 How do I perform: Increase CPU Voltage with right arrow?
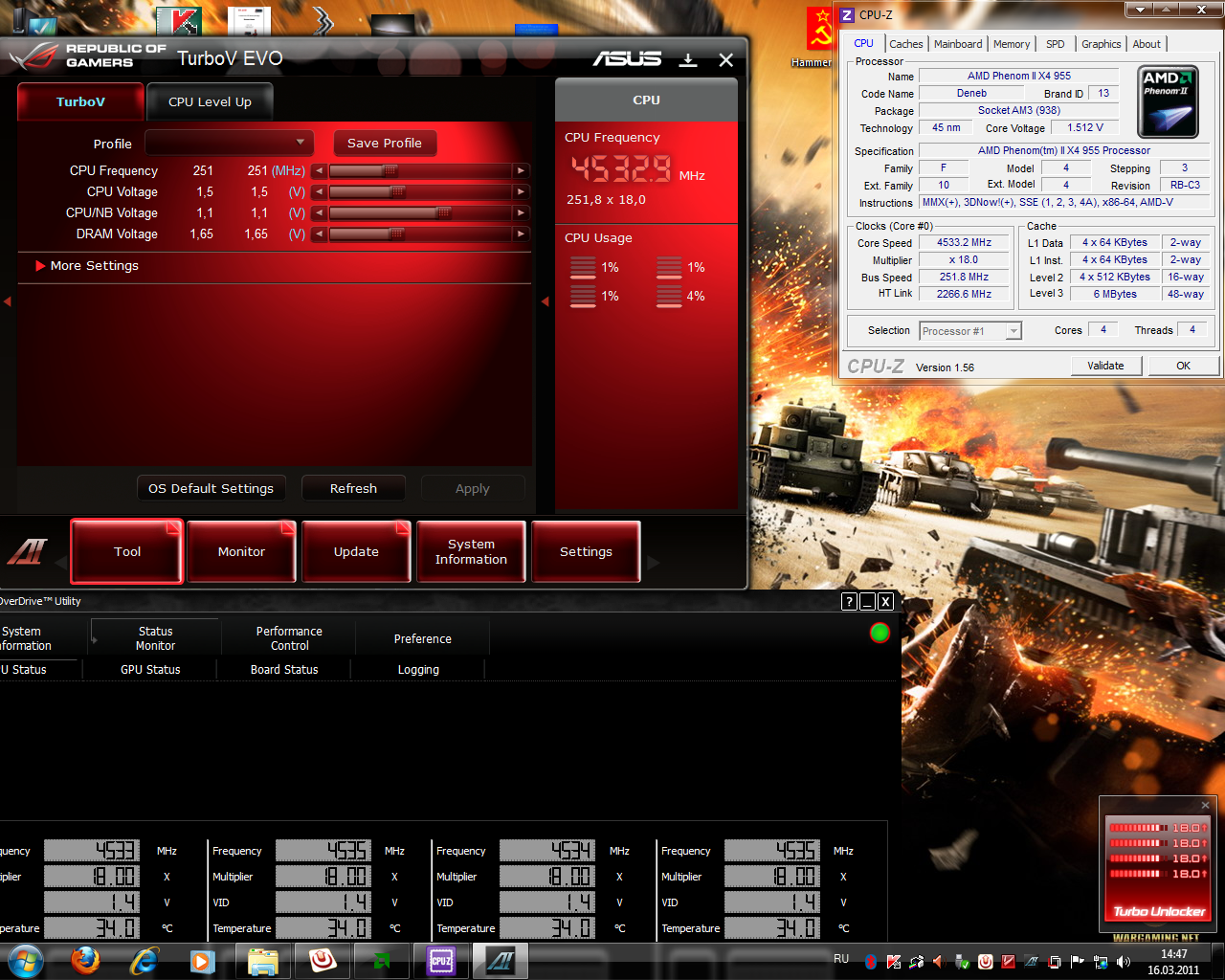521,192
